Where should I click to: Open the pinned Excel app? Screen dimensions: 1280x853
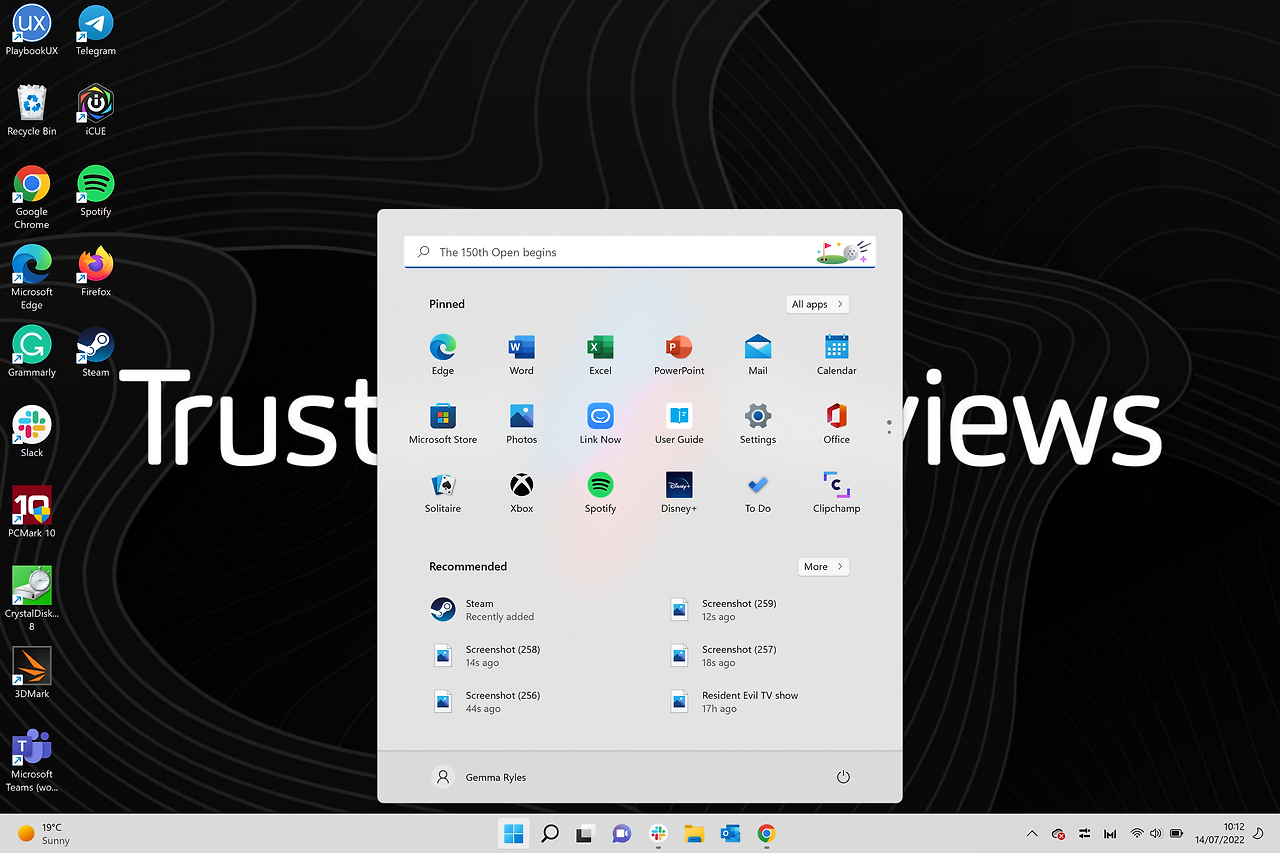(600, 354)
